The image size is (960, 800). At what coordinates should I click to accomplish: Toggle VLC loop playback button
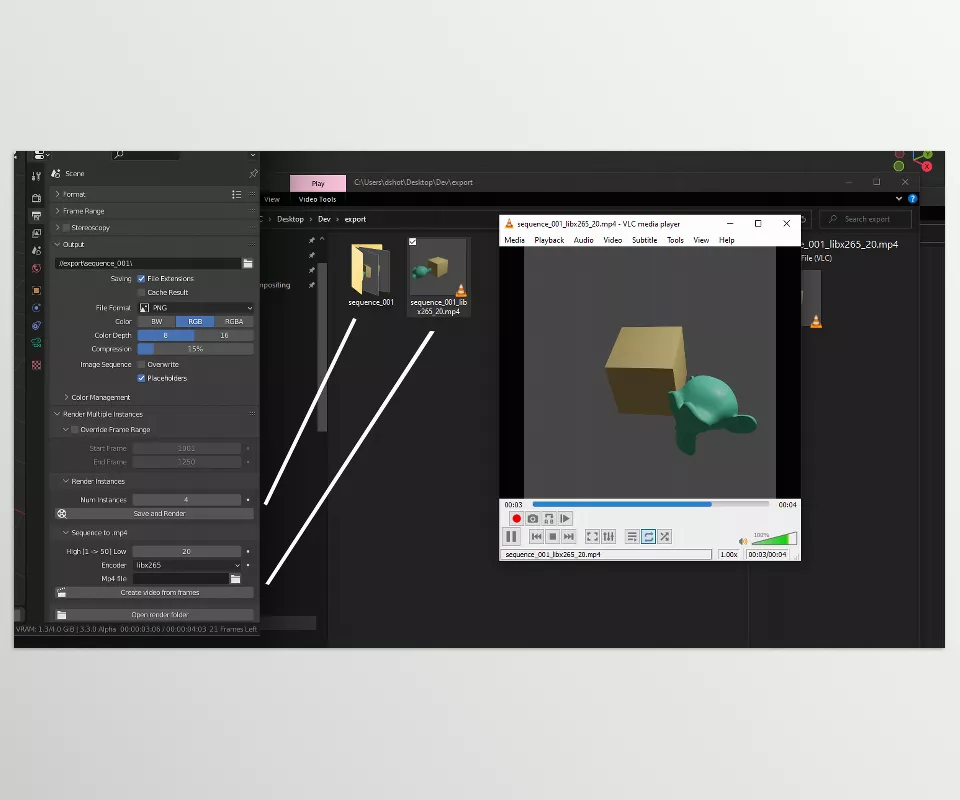tap(648, 537)
